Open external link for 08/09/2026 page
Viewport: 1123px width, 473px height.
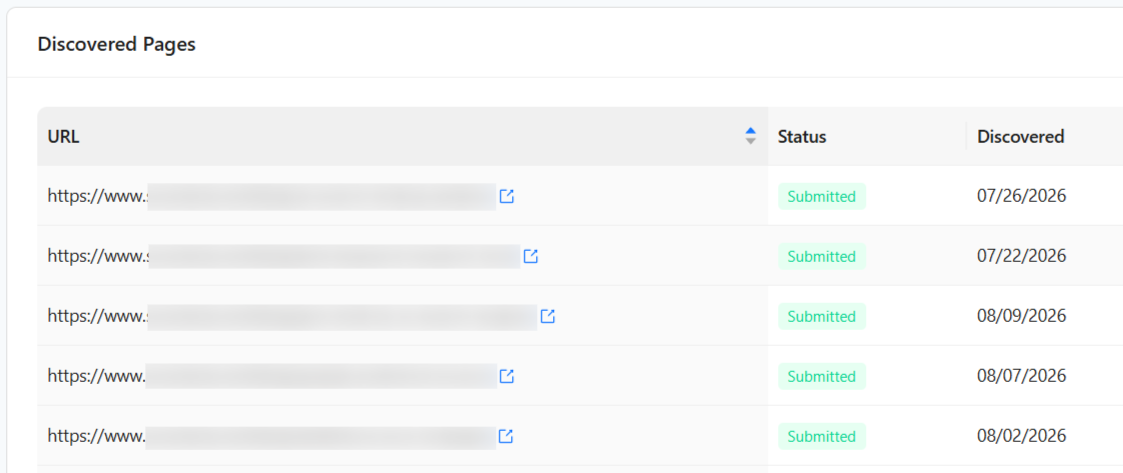click(x=548, y=316)
